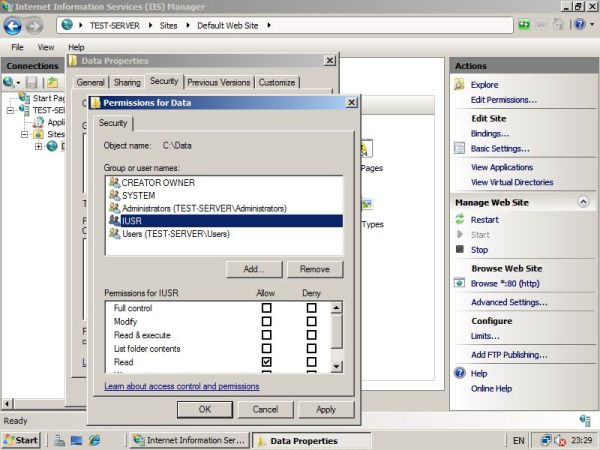Click the Start button on taskbar
Screen dimensions: 600x450
point(21,440)
